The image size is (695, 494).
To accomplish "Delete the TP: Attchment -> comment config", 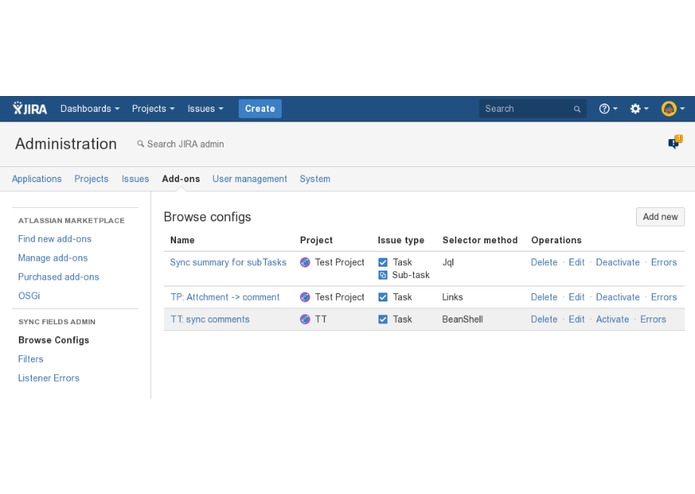I will 544,297.
